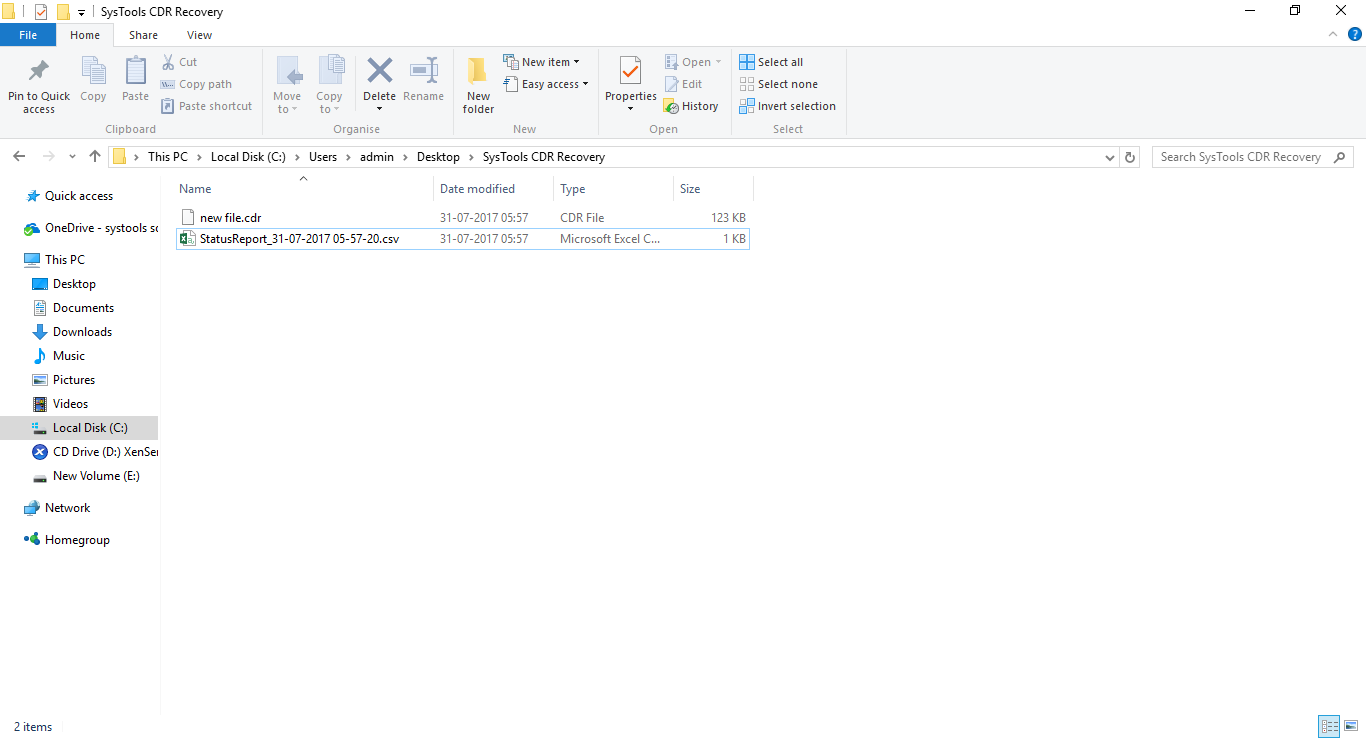Click the Delete X icon
The height and width of the screenshot is (738, 1366).
point(380,70)
